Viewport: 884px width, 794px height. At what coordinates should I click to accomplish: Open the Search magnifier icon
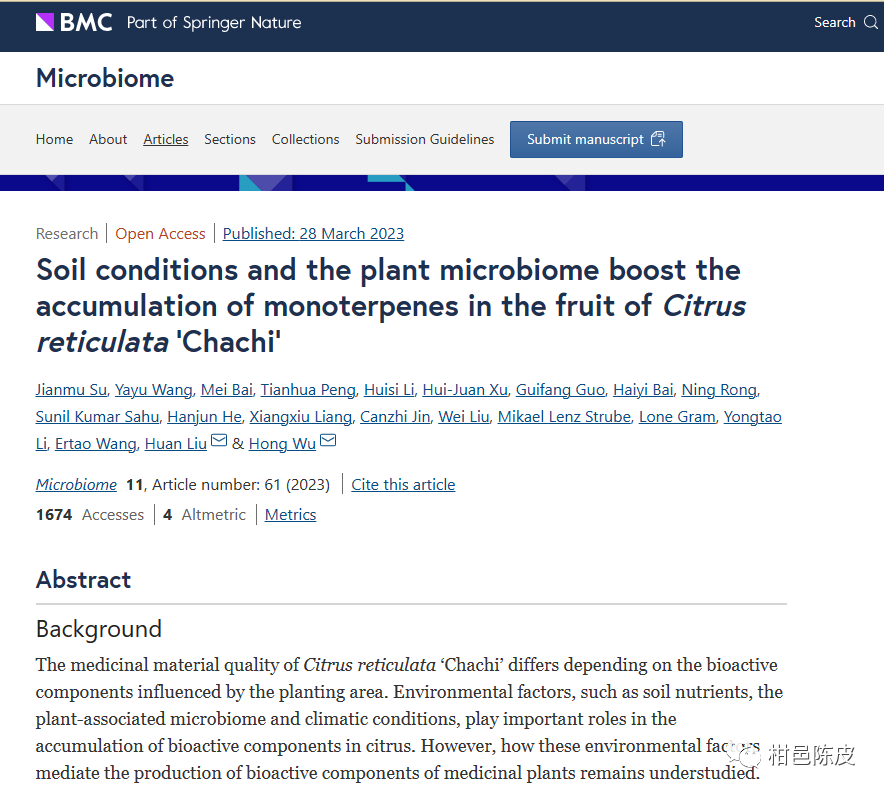click(871, 22)
